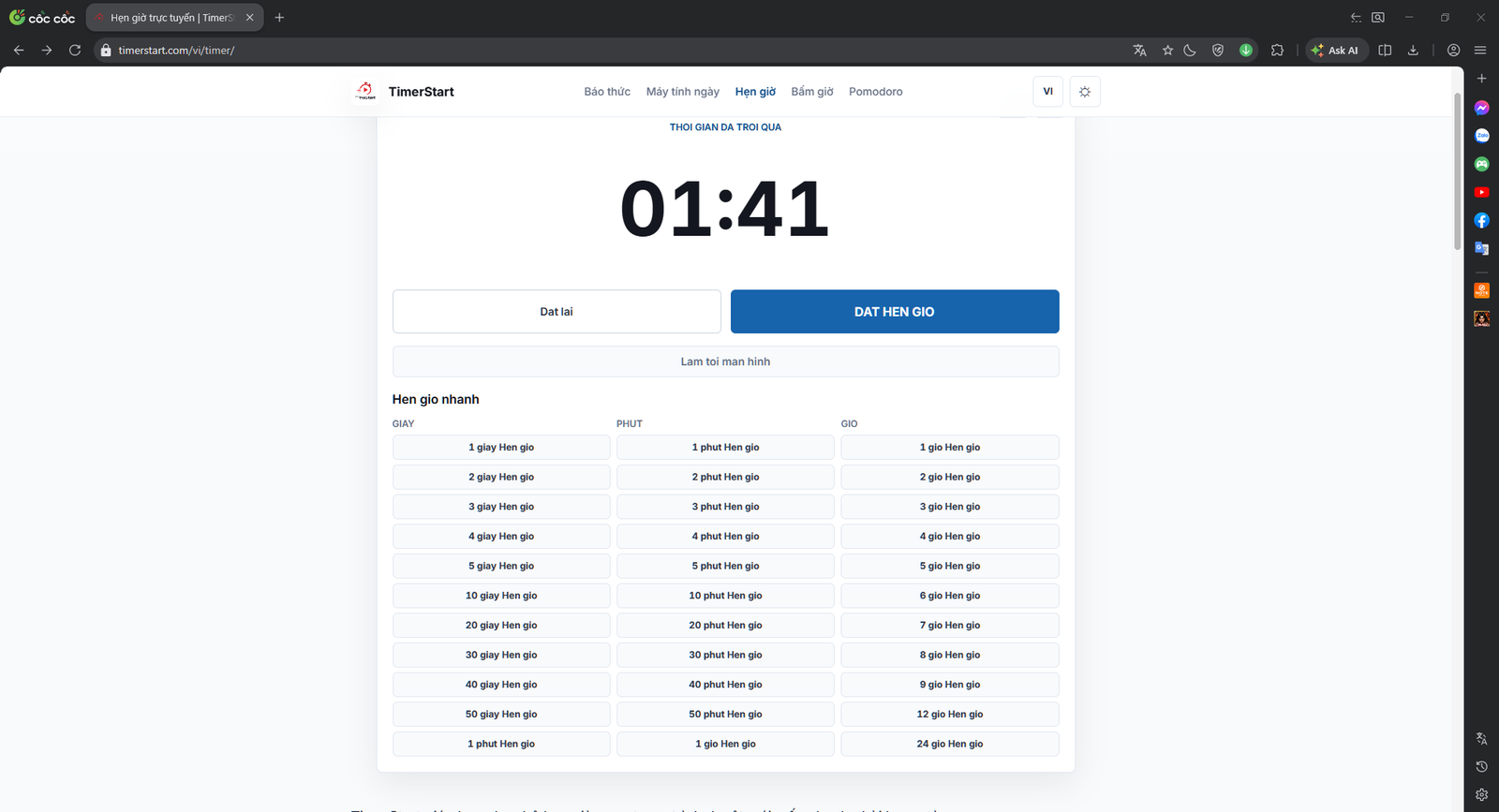Open the orange Note sidebar app
This screenshot has width=1499, height=812.
pyautogui.click(x=1481, y=290)
